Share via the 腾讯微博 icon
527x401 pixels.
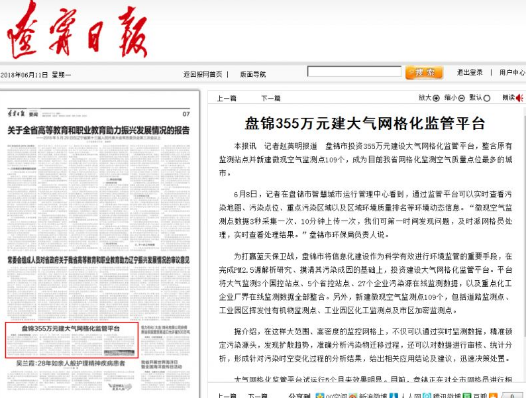pos(427,396)
